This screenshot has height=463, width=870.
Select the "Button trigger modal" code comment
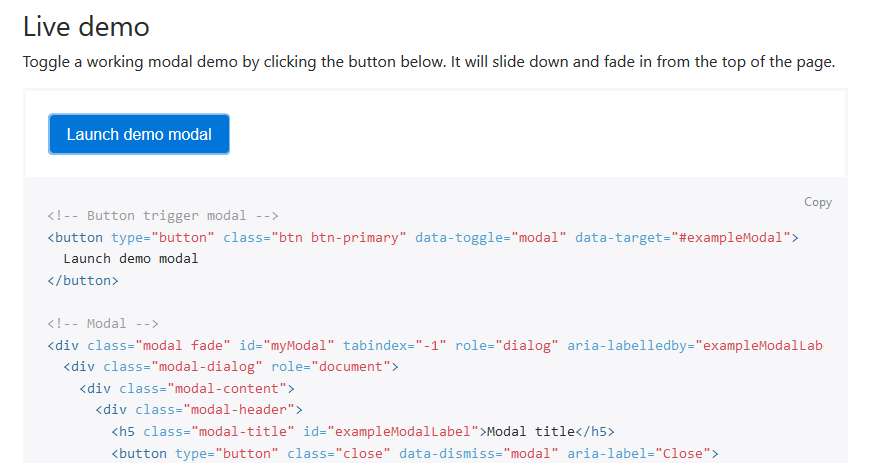(163, 215)
